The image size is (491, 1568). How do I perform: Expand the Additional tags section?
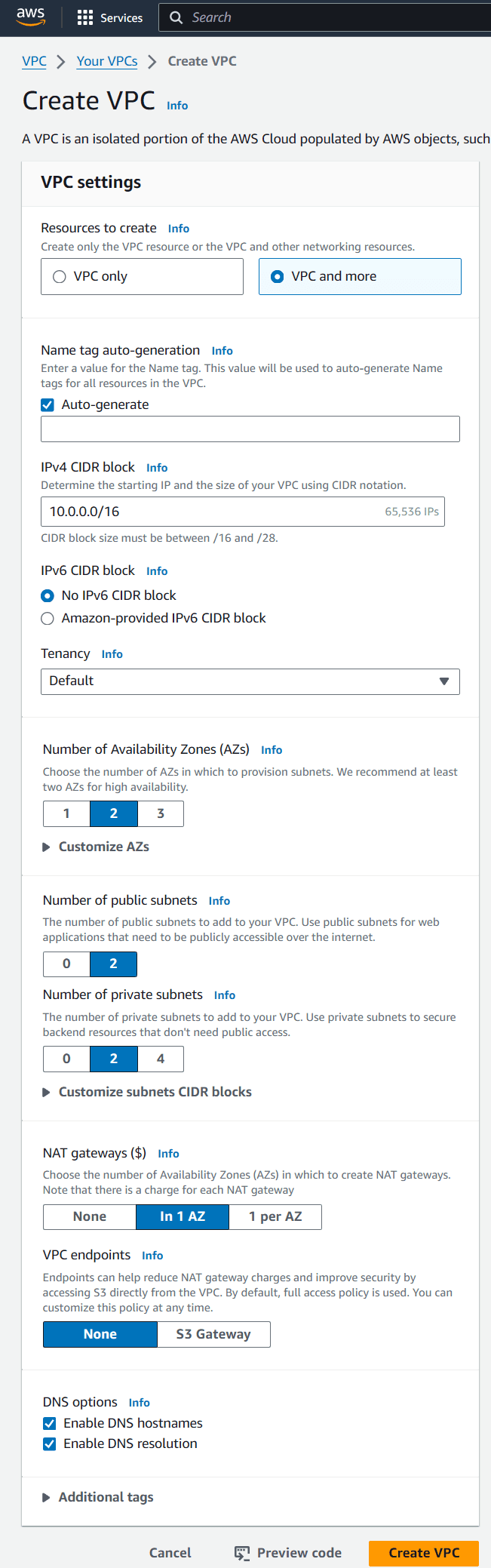[x=47, y=1497]
